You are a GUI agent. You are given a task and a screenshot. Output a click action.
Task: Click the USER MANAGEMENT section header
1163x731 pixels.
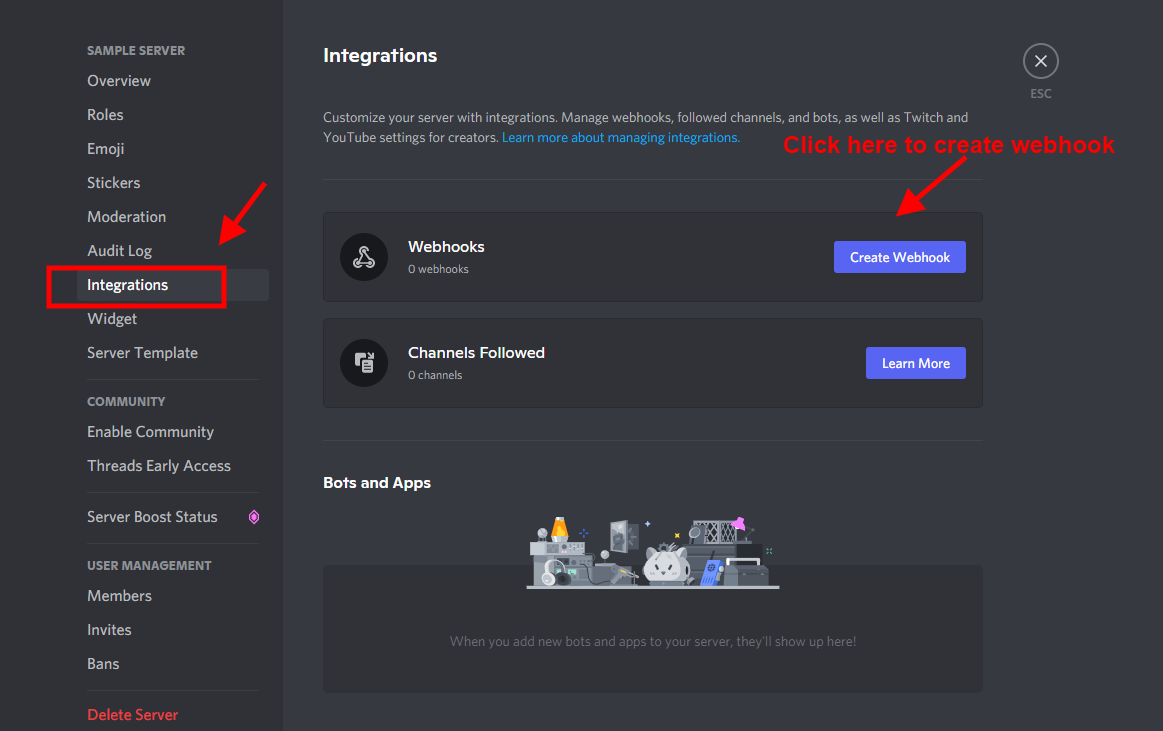[149, 566]
